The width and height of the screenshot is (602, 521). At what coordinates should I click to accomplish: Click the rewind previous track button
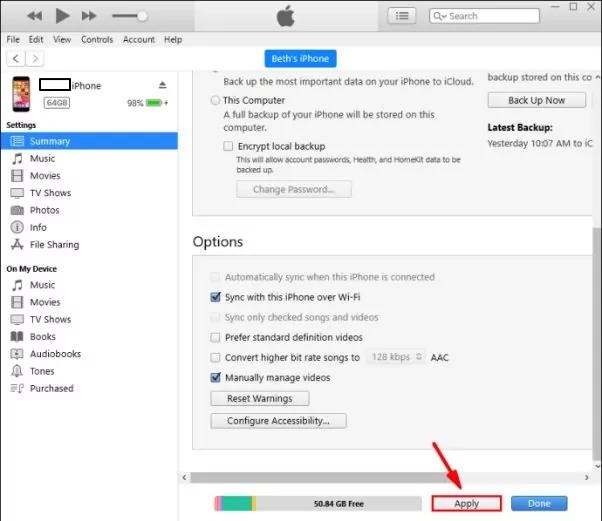(34, 16)
